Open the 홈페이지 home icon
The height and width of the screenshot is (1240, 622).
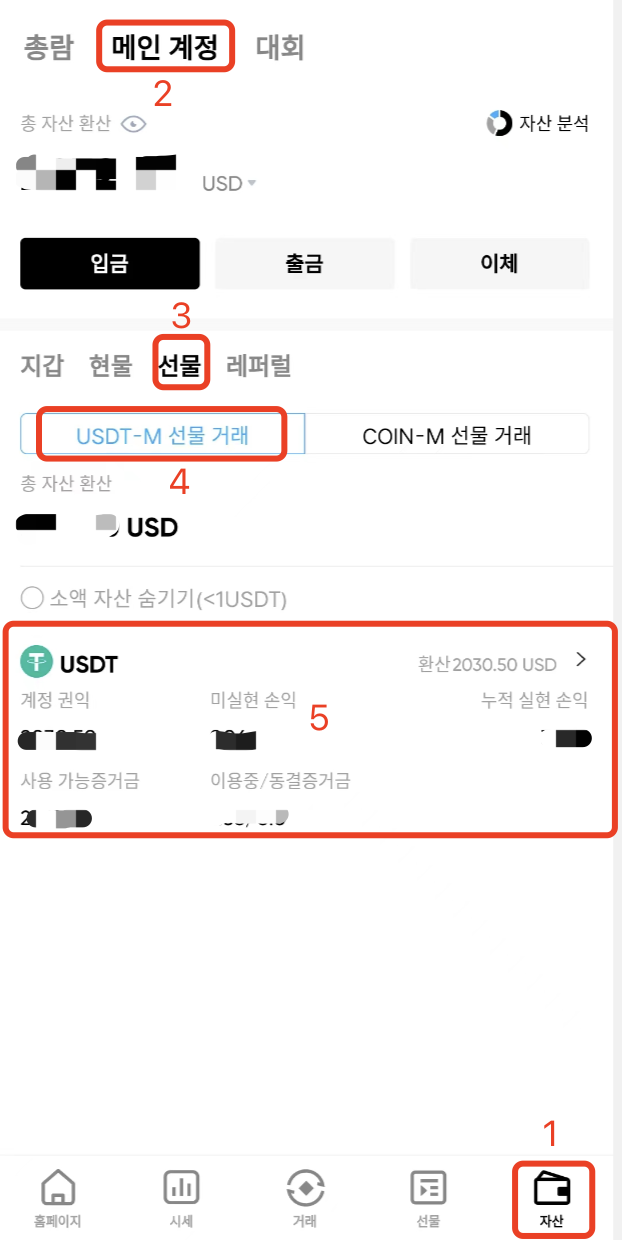pyautogui.click(x=59, y=1188)
